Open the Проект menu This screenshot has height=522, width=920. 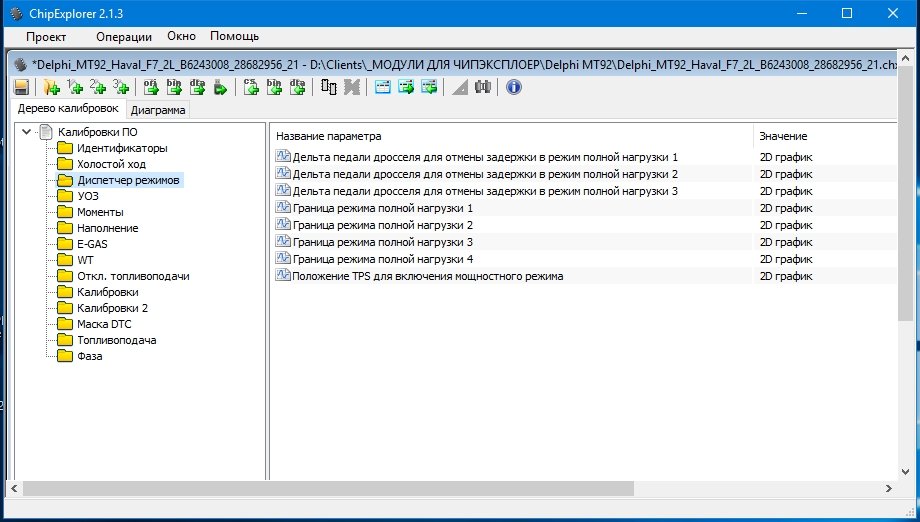click(x=46, y=36)
